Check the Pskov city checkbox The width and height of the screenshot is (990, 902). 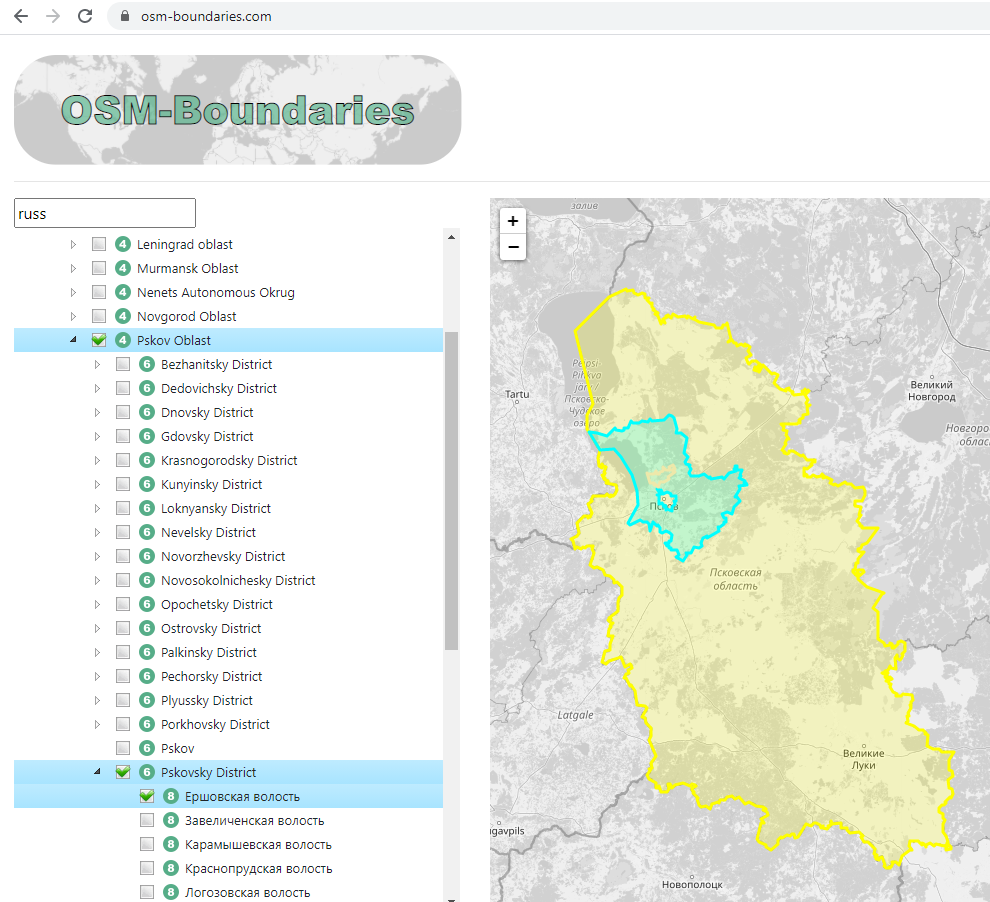pyautogui.click(x=122, y=748)
